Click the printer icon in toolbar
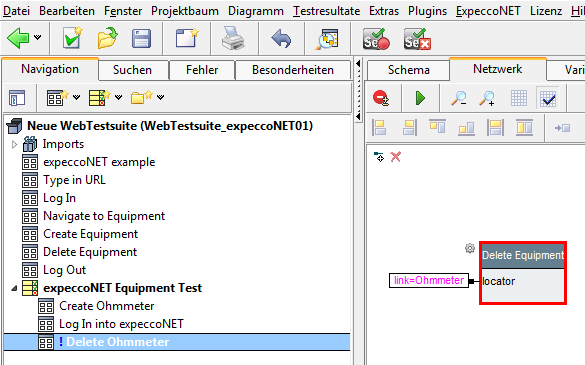This screenshot has height=365, width=585. pos(233,39)
